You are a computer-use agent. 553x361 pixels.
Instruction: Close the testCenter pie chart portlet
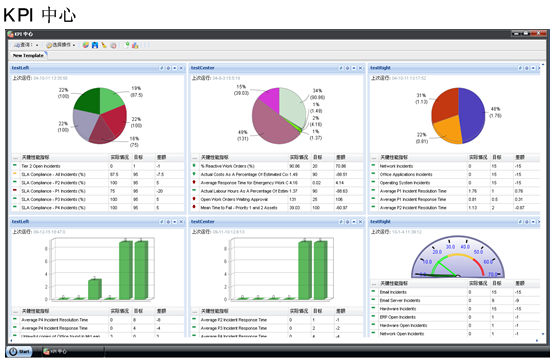pyautogui.click(x=360, y=68)
